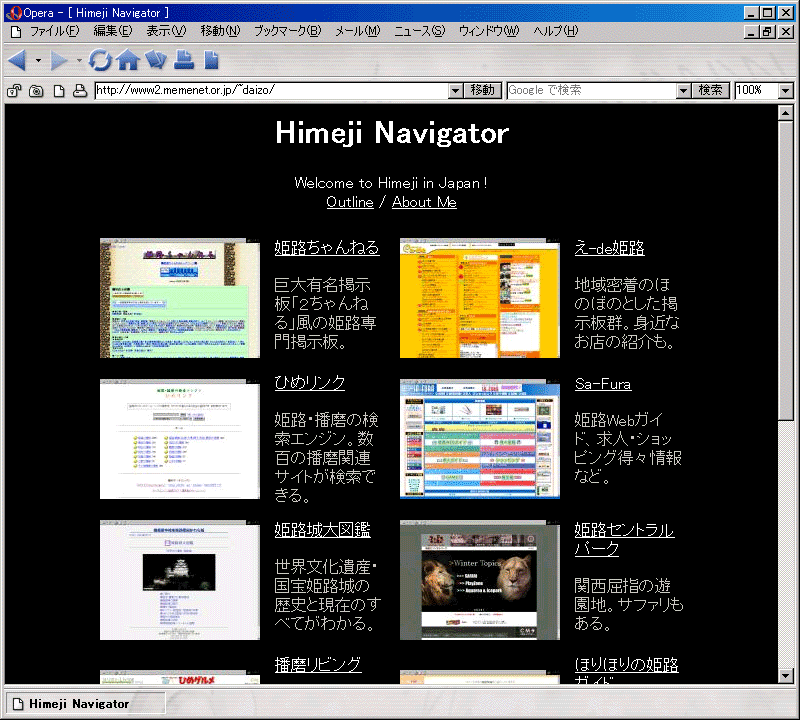The image size is (800, 720).
Task: Click the padlock icon beside the address bar
Action: click(14, 91)
